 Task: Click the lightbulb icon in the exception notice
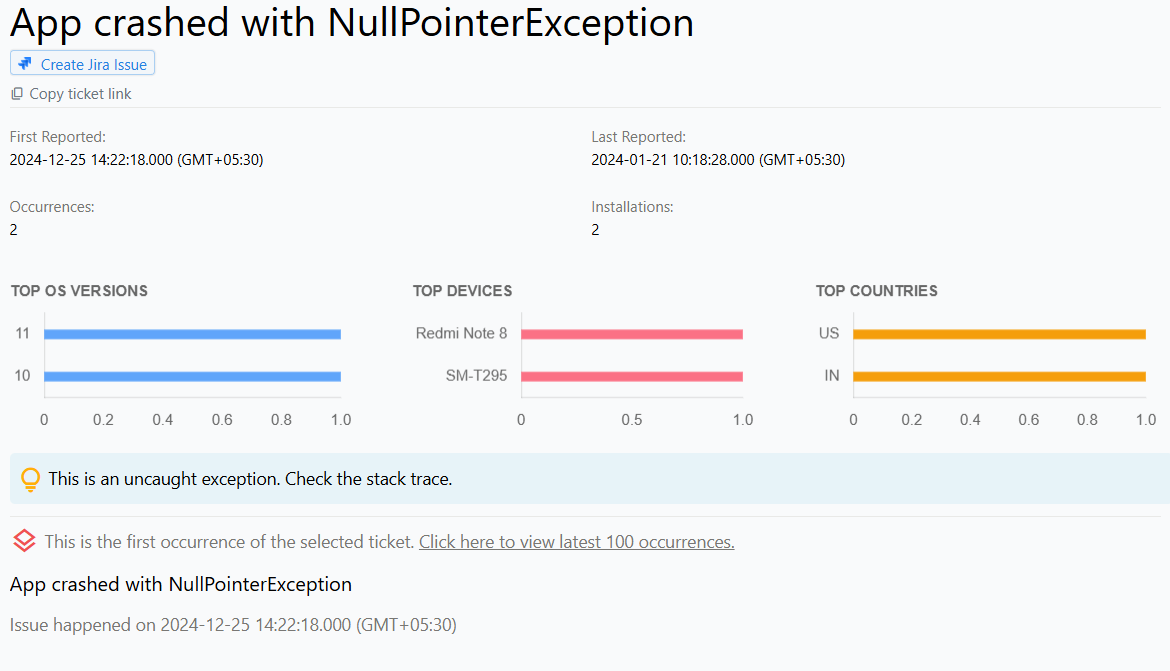pyautogui.click(x=31, y=480)
